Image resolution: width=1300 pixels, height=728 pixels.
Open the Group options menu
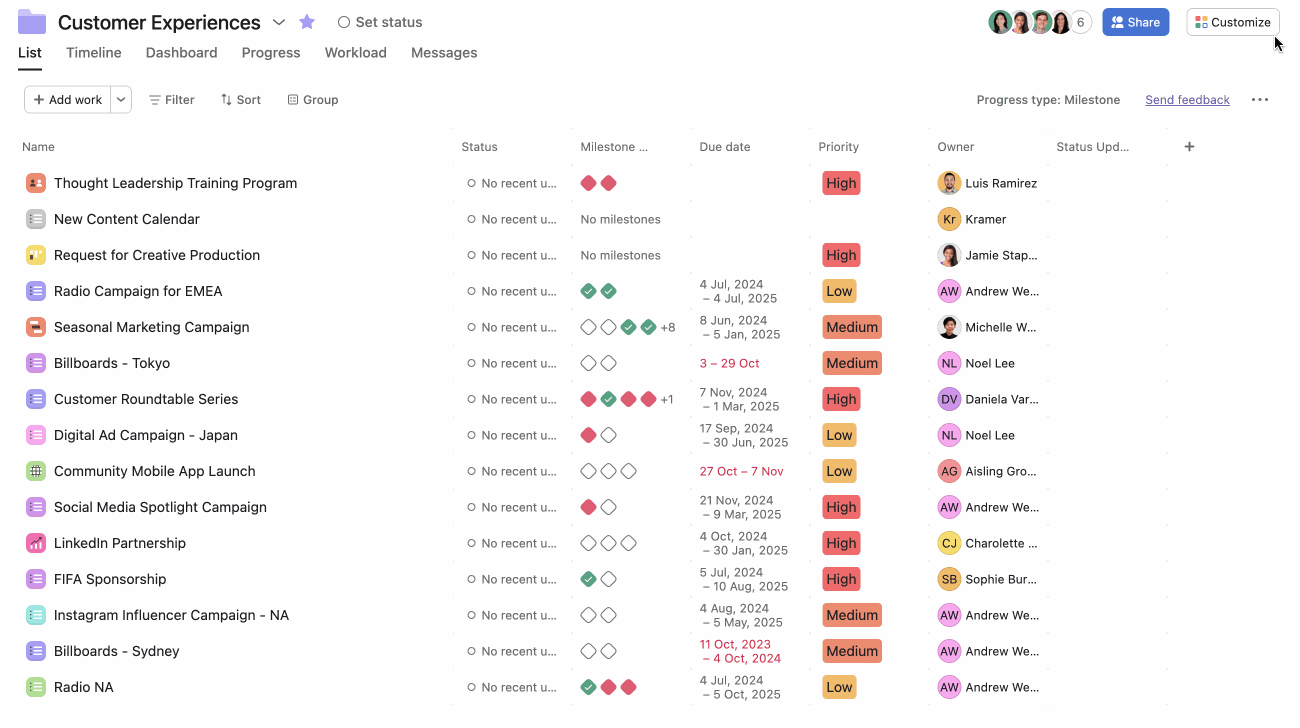[313, 100]
